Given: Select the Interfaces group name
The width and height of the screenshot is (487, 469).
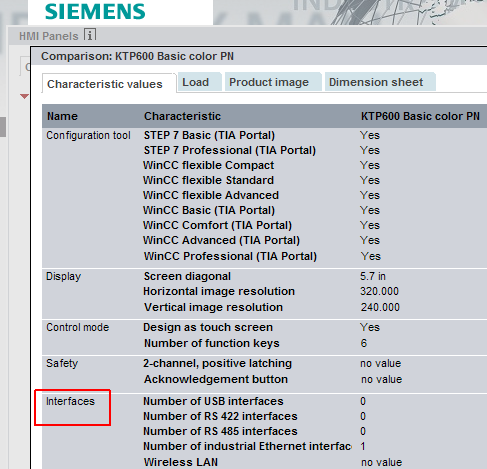Looking at the screenshot, I should 70,401.
